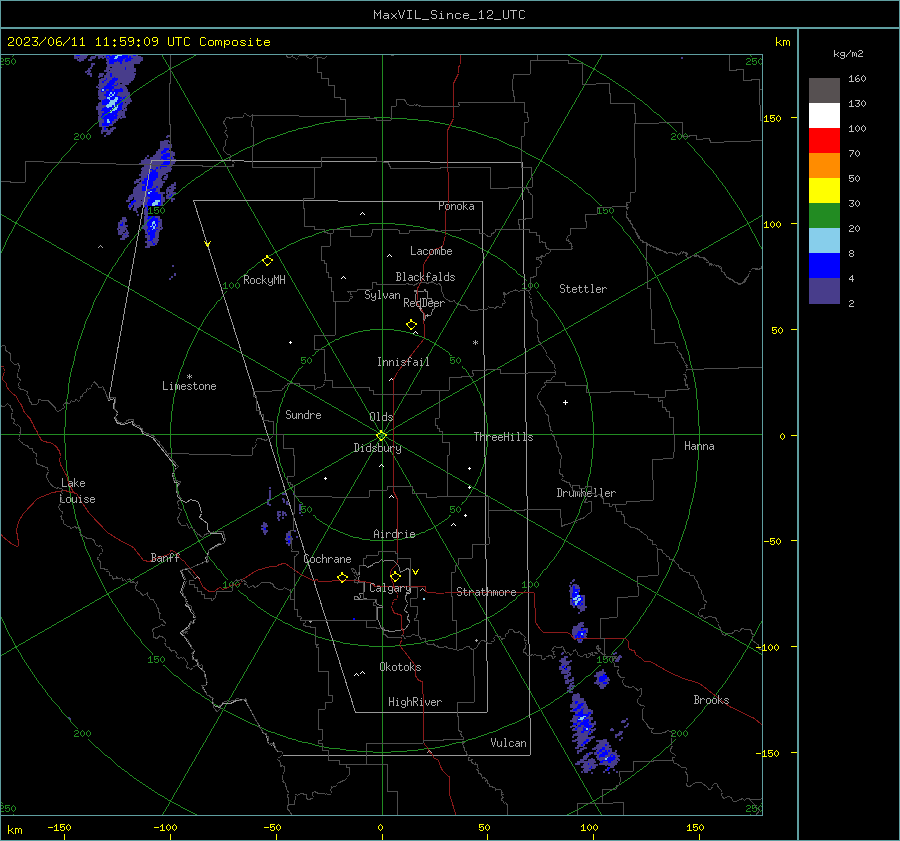
Task: Click the Ponoka map label
Action: click(456, 206)
